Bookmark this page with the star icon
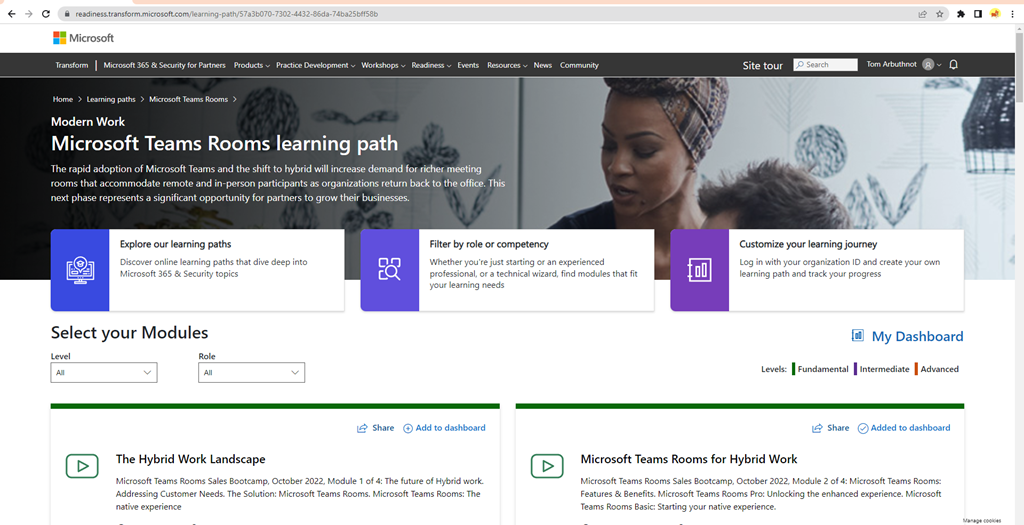 [939, 14]
